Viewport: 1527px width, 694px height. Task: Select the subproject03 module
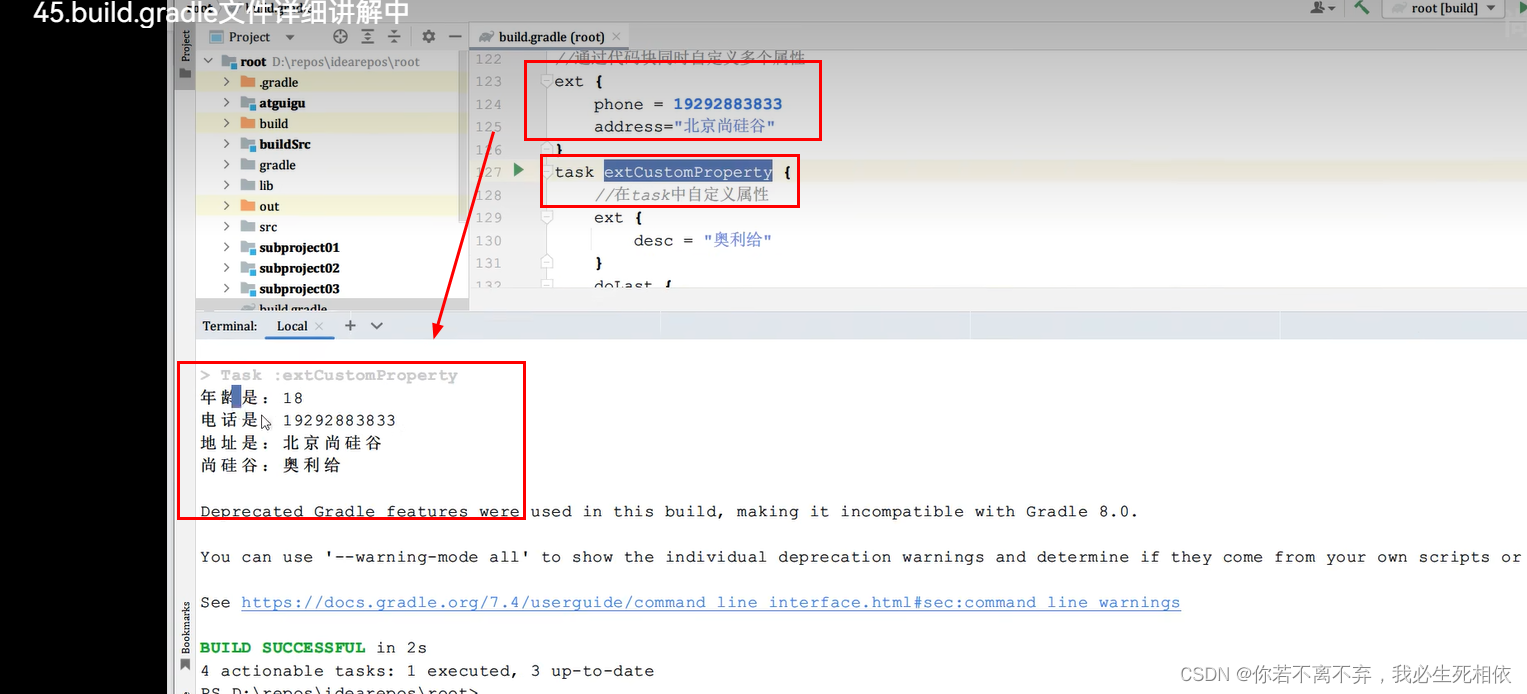point(299,289)
